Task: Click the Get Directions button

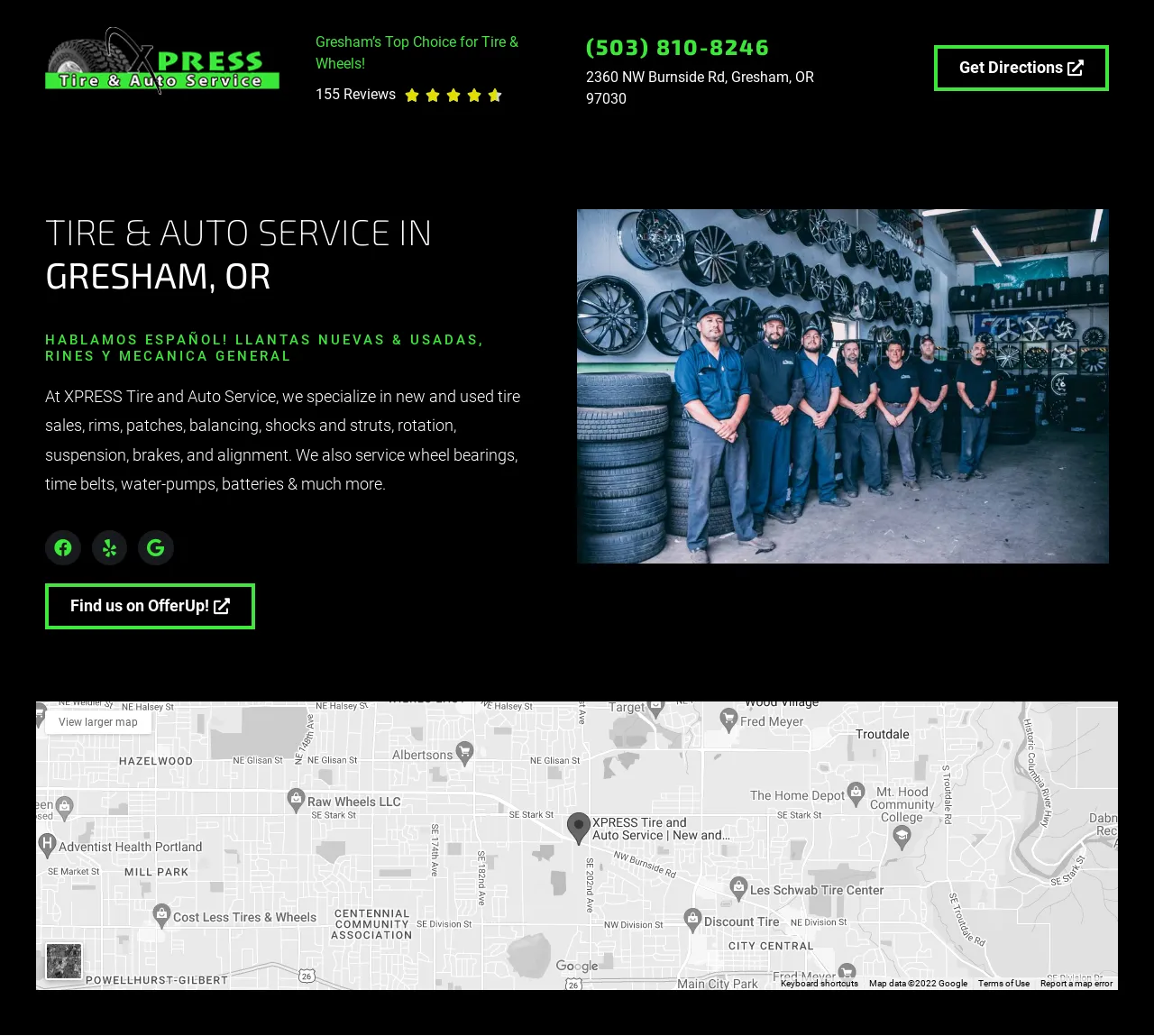Action: click(x=1021, y=68)
